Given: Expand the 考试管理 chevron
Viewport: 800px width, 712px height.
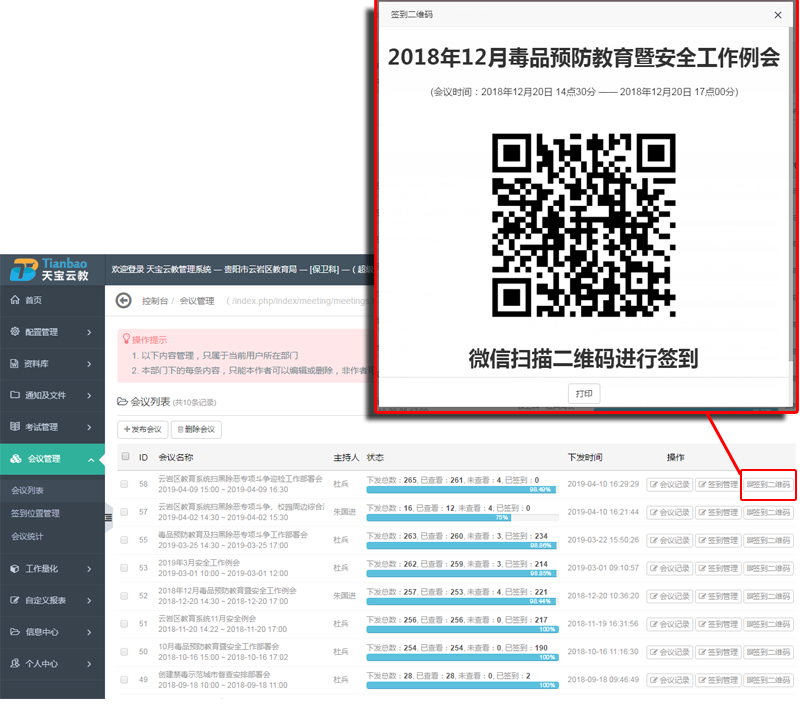Looking at the screenshot, I should tap(89, 427).
